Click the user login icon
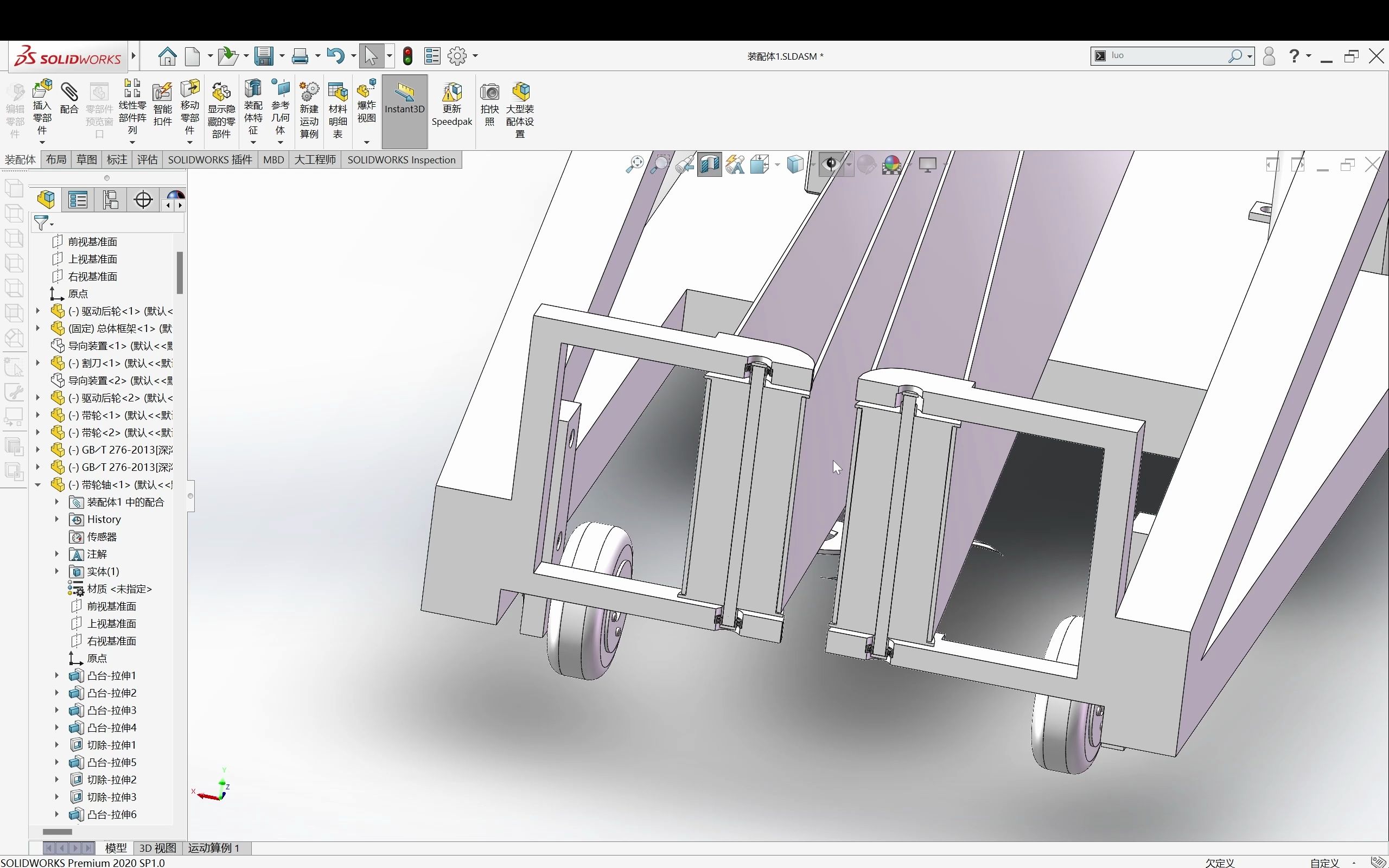Viewport: 1389px width, 868px height. [x=1269, y=56]
